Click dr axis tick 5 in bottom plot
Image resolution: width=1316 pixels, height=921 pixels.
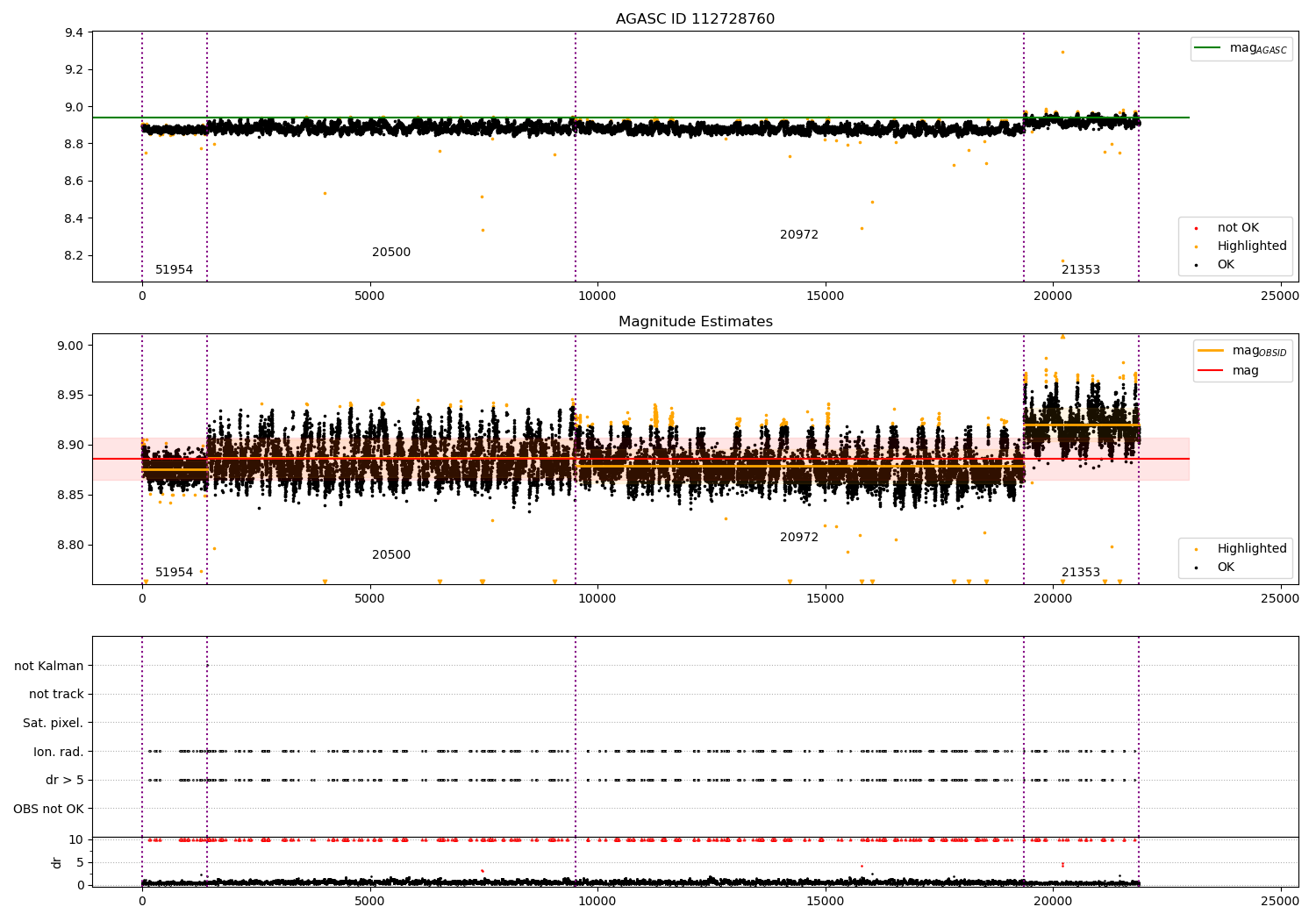[x=80, y=863]
